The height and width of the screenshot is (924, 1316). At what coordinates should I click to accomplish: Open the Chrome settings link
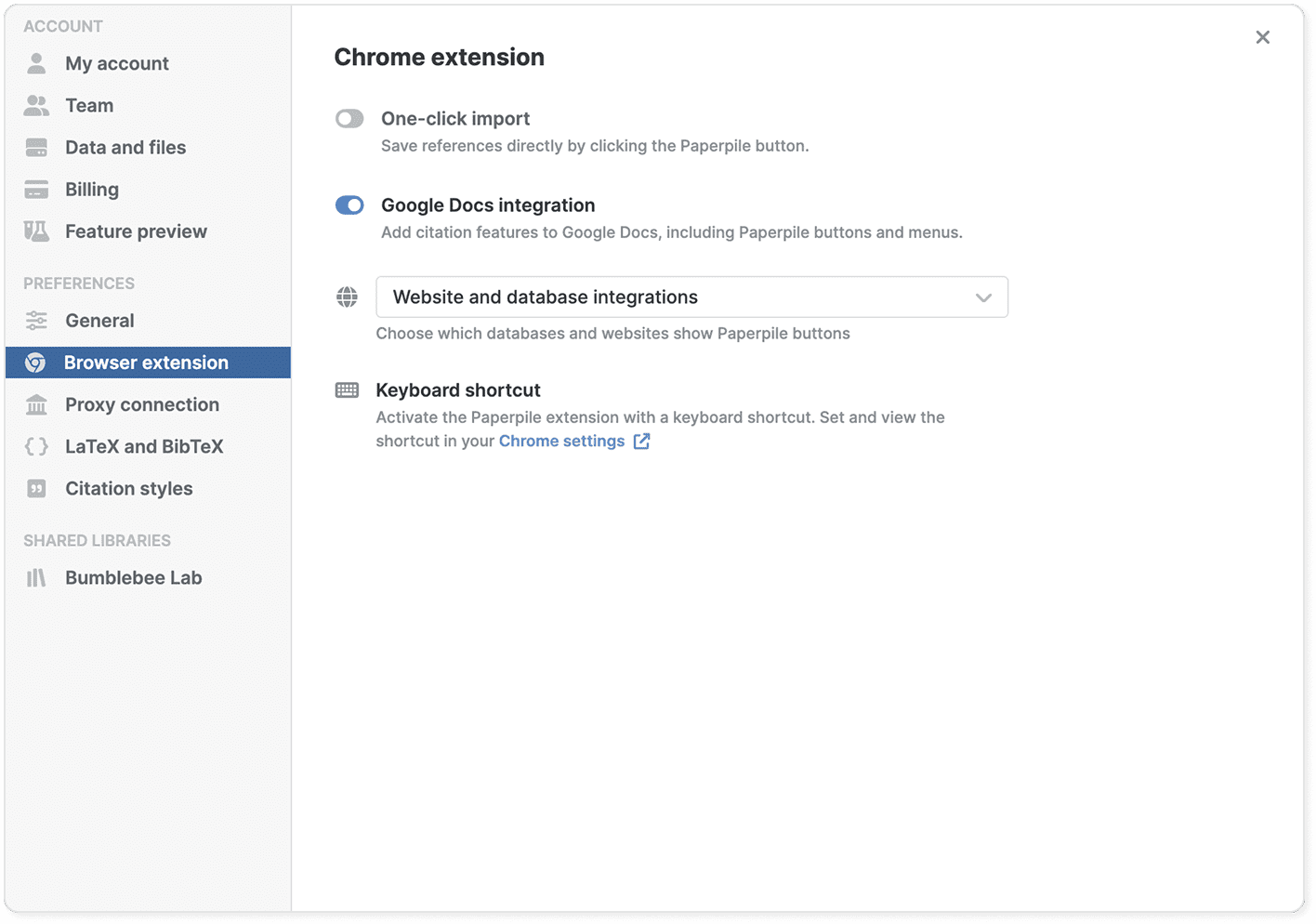click(561, 442)
